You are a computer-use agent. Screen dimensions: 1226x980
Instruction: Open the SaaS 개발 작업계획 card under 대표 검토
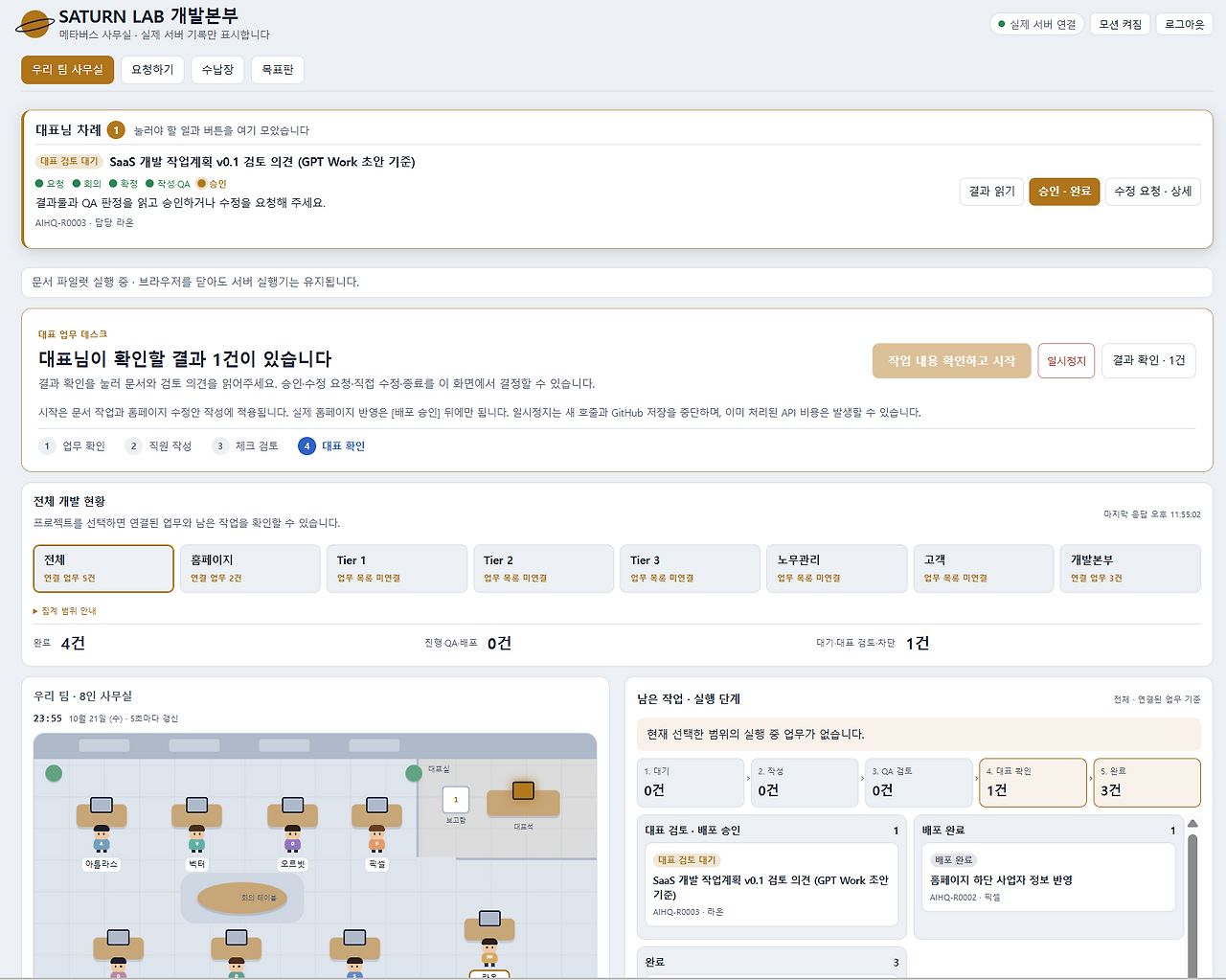pos(772,884)
